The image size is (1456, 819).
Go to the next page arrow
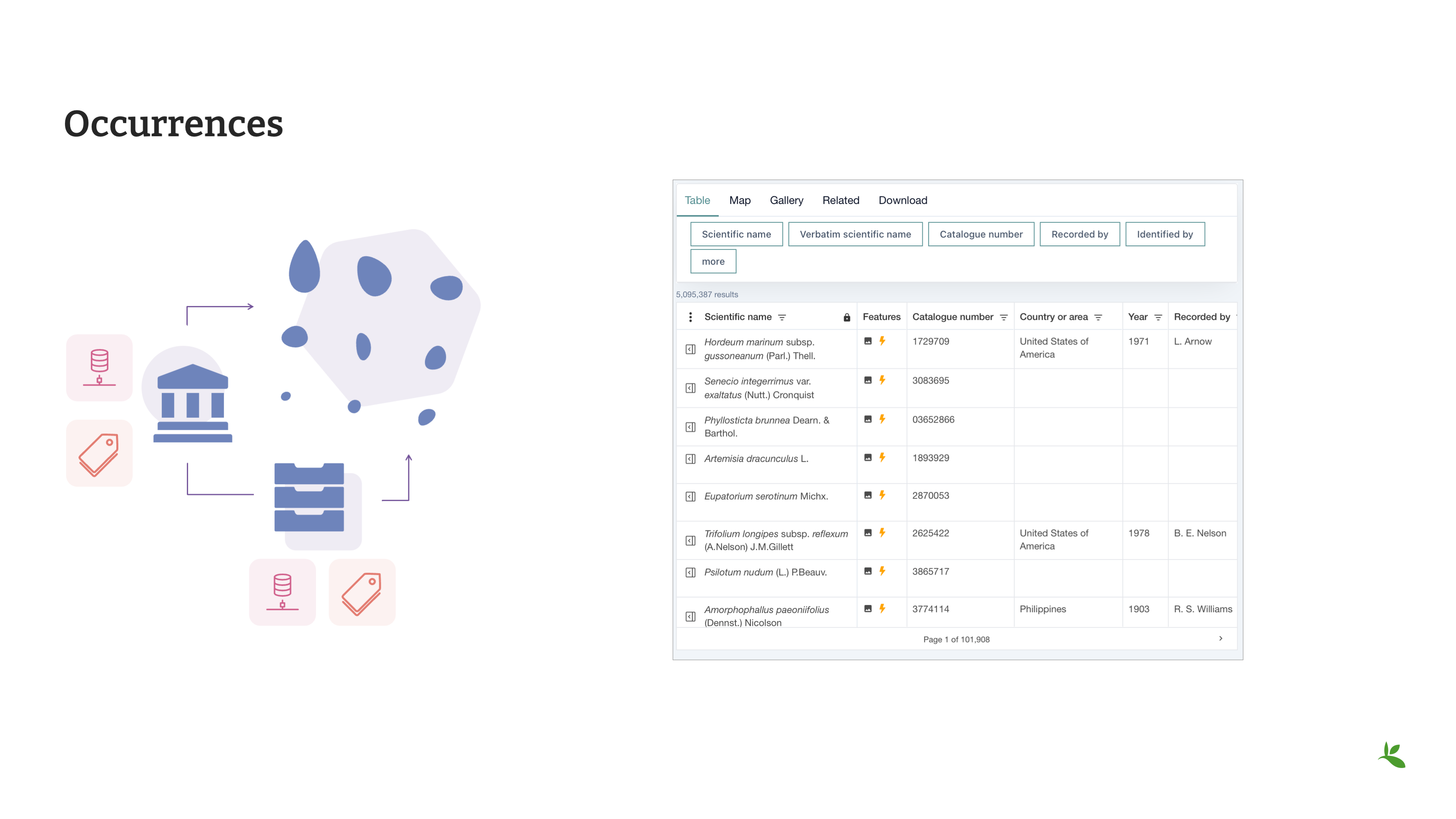(1220, 638)
